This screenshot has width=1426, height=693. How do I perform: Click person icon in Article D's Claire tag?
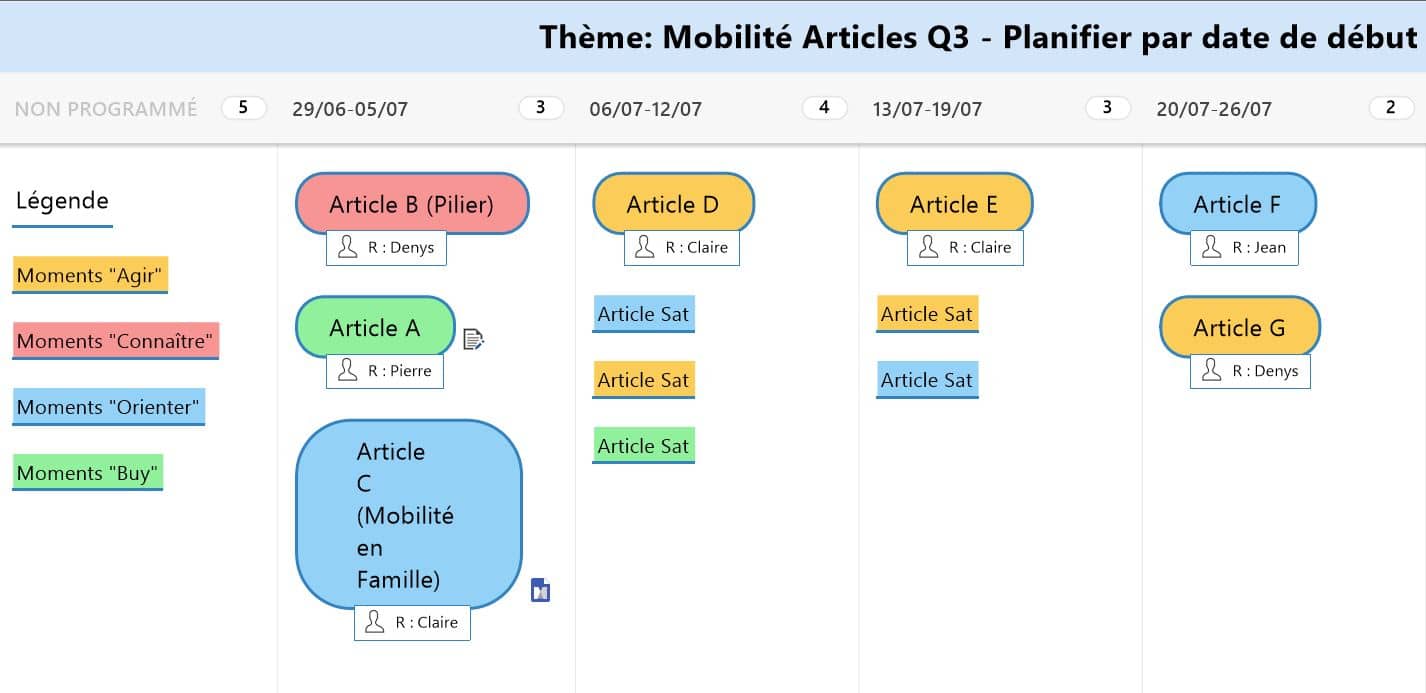tap(646, 247)
